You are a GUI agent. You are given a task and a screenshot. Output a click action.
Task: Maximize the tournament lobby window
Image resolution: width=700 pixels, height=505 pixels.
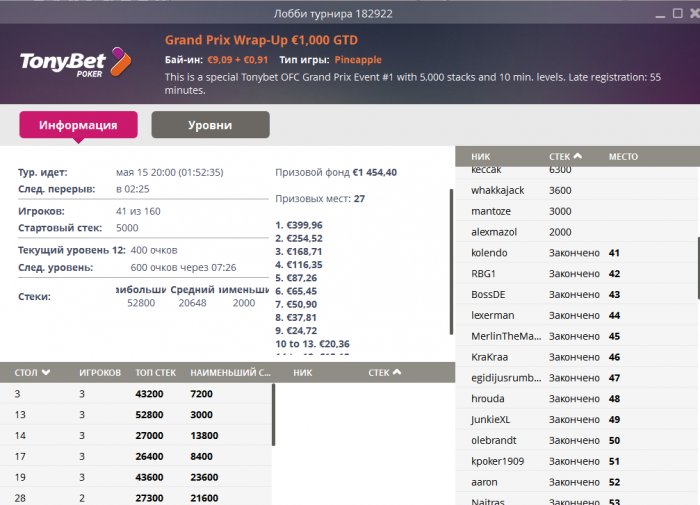point(677,13)
